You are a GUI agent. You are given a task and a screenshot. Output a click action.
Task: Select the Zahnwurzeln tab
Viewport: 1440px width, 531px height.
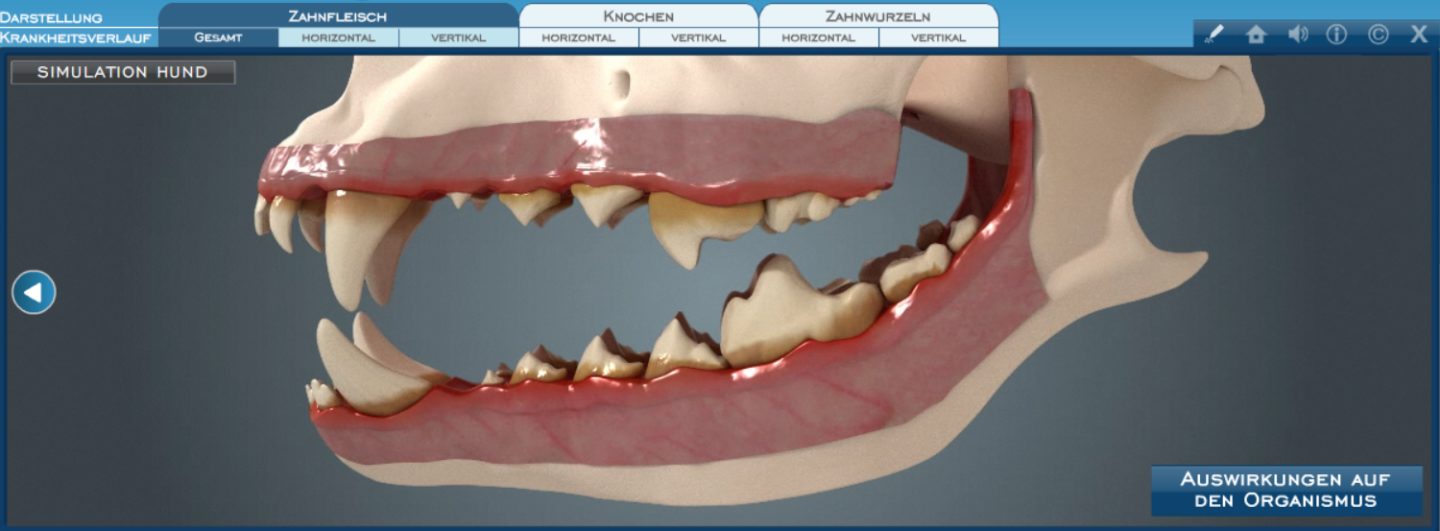tap(878, 16)
